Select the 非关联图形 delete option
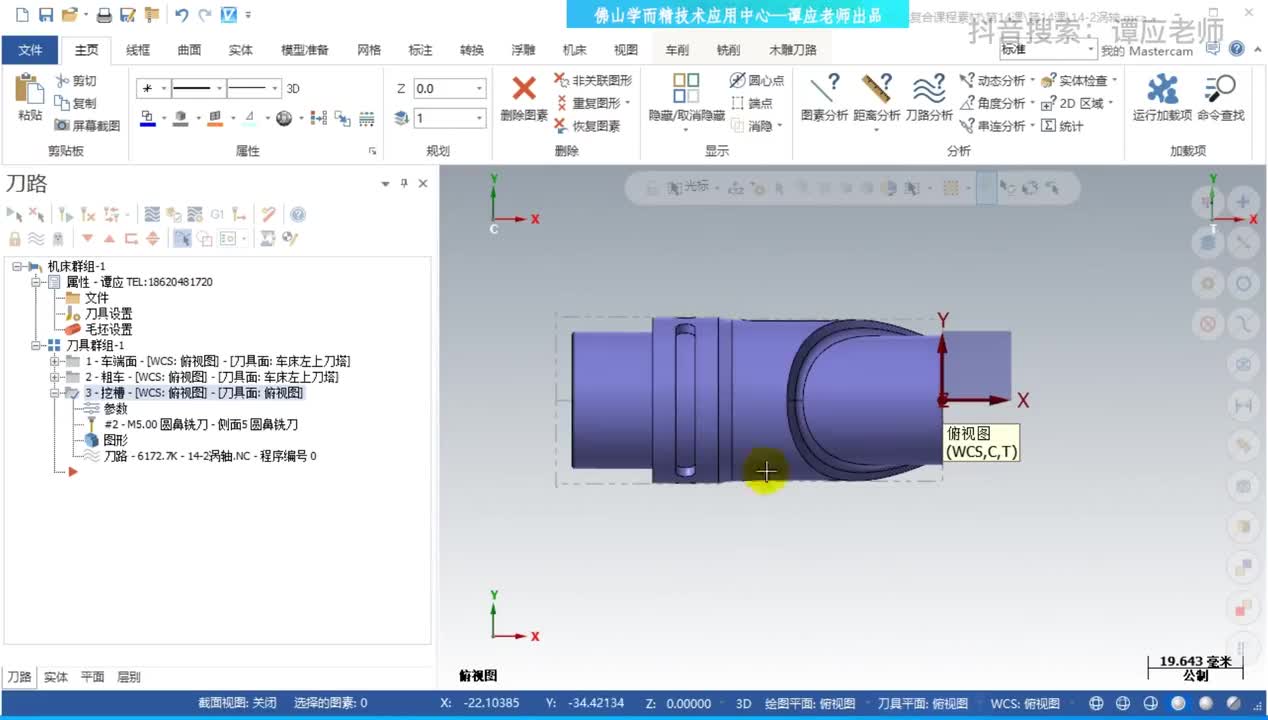1268x720 pixels. click(x=593, y=80)
